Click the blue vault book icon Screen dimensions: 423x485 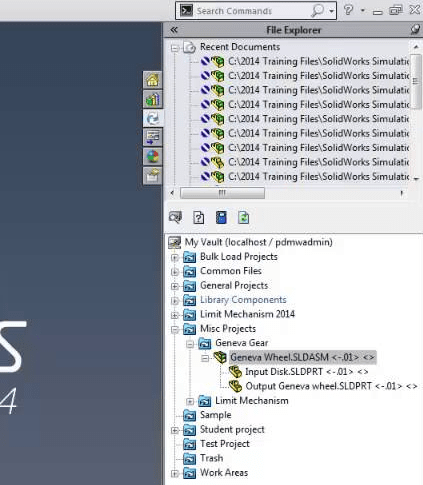click(221, 218)
